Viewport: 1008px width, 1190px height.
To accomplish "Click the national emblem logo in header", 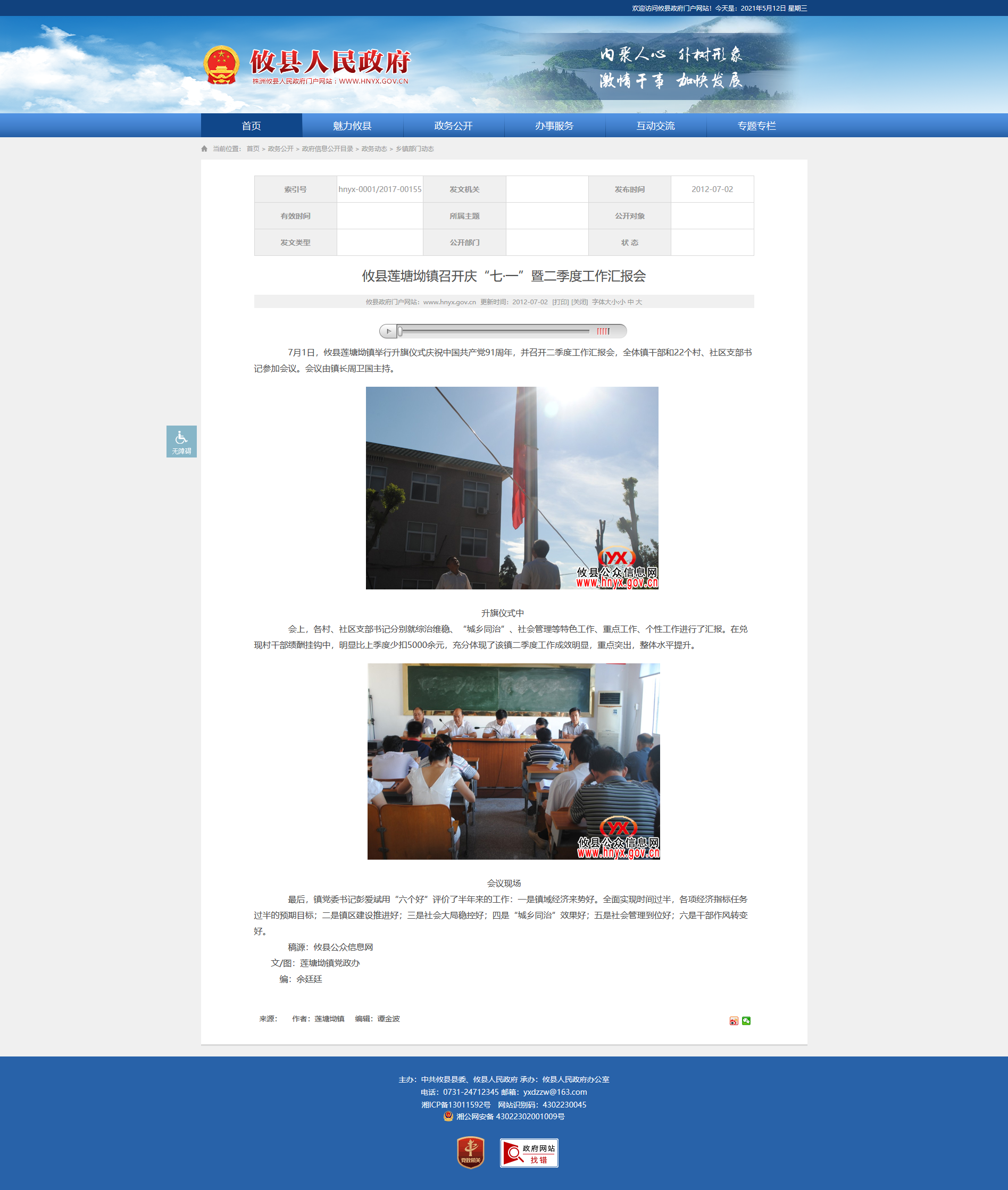I will 221,65.
